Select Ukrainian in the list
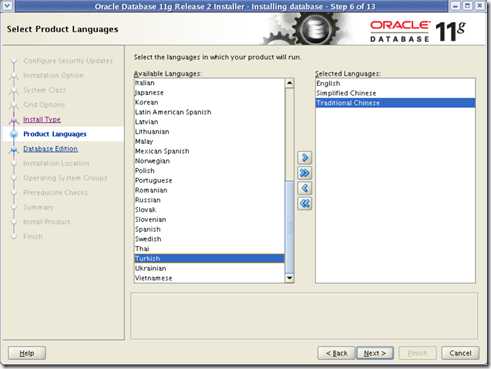The width and height of the screenshot is (491, 369). pos(209,268)
